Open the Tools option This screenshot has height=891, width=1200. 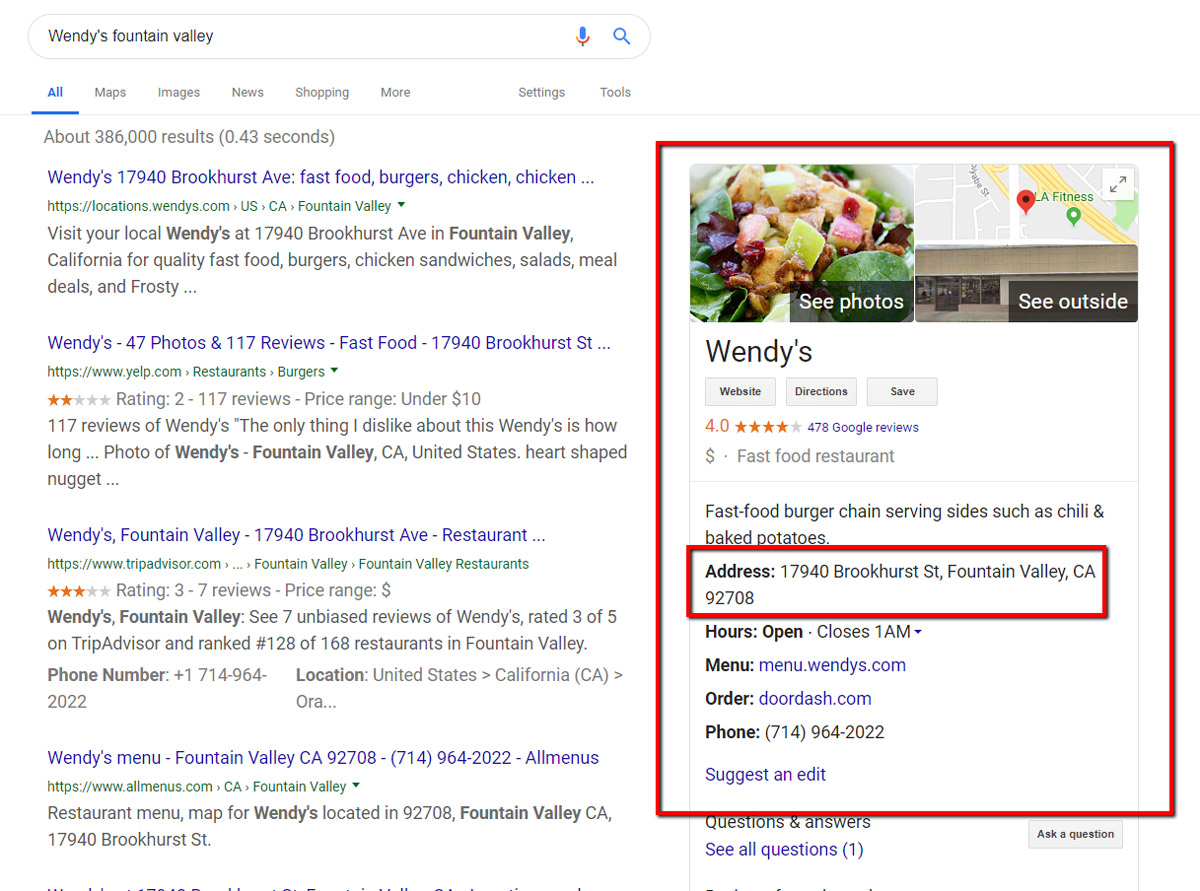615,92
